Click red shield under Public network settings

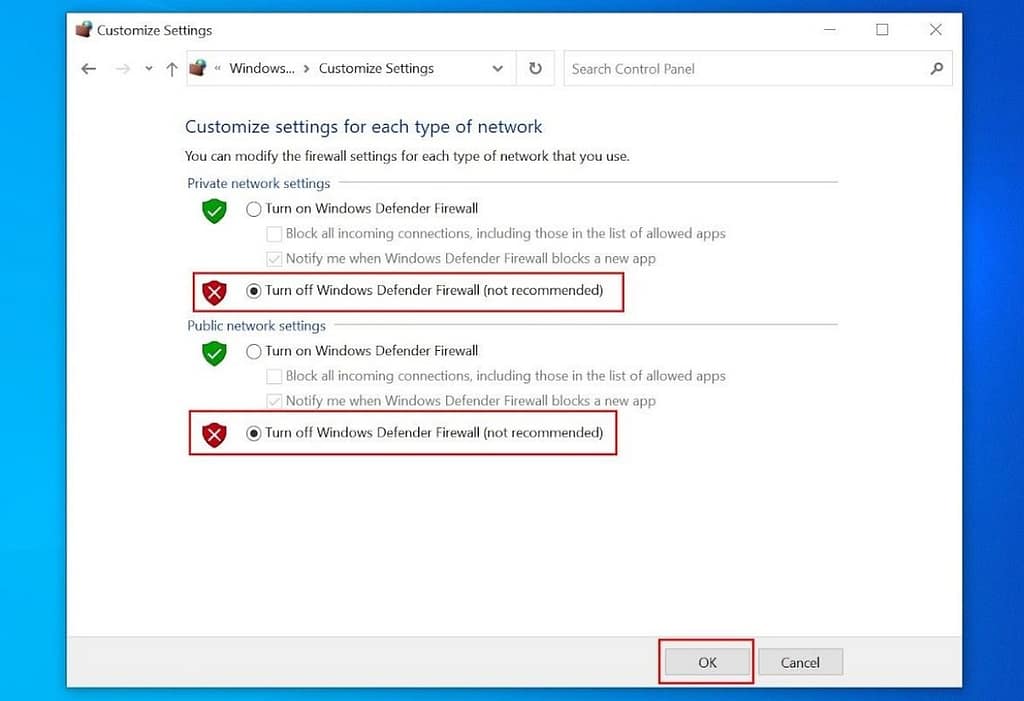coord(214,434)
